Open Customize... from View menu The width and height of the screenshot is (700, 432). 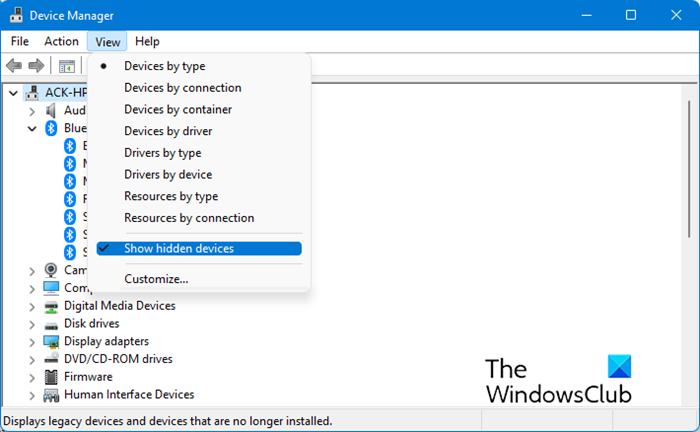click(x=156, y=279)
